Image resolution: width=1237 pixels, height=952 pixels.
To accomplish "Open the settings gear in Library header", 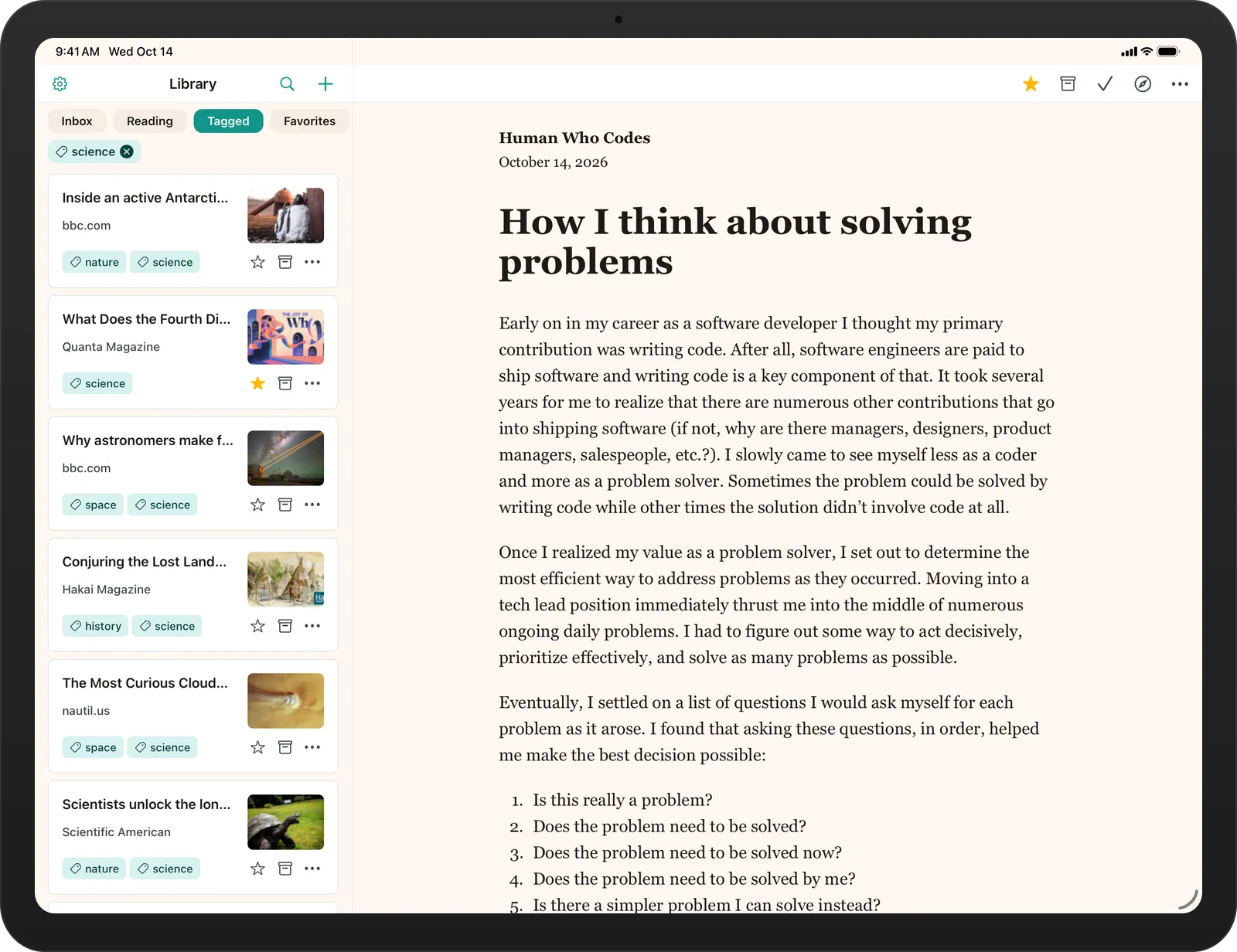I will pos(60,83).
